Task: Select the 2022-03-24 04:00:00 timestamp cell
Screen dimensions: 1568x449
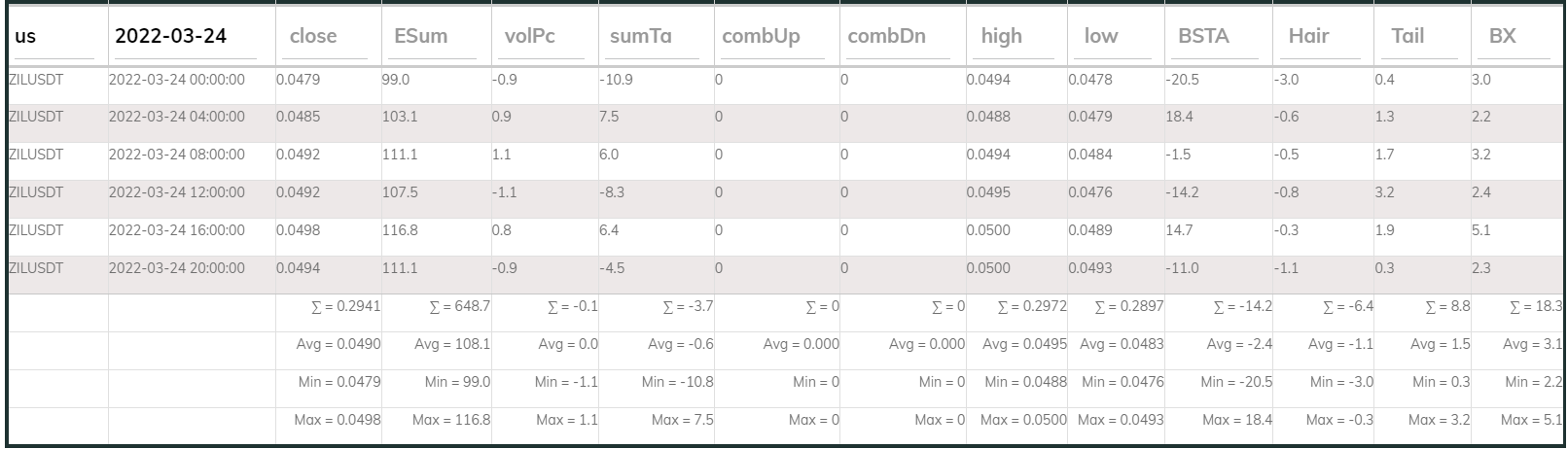Action: point(177,117)
